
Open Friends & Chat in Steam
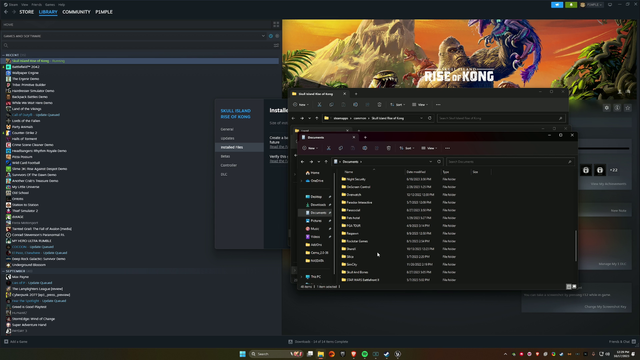point(622,342)
